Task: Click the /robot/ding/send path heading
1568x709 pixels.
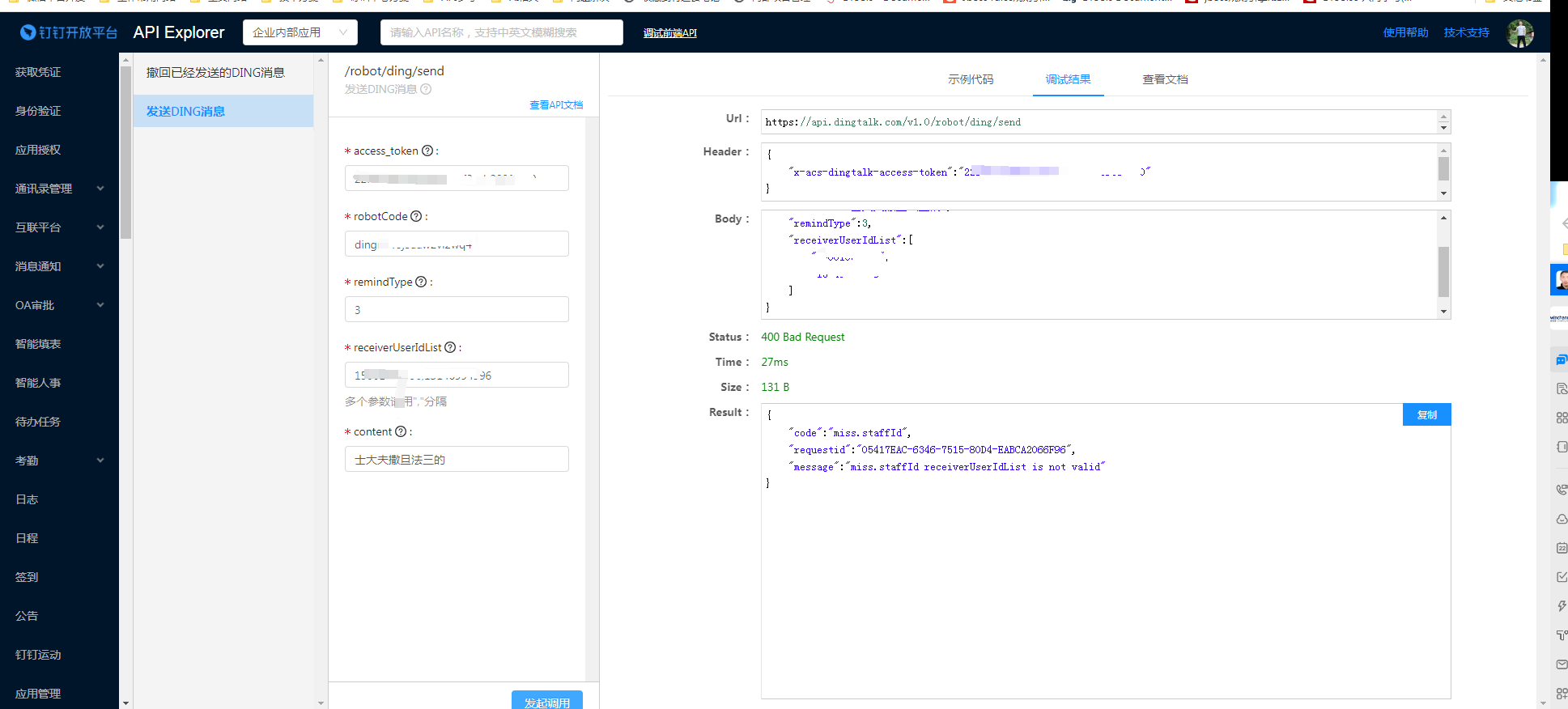Action: (x=394, y=71)
